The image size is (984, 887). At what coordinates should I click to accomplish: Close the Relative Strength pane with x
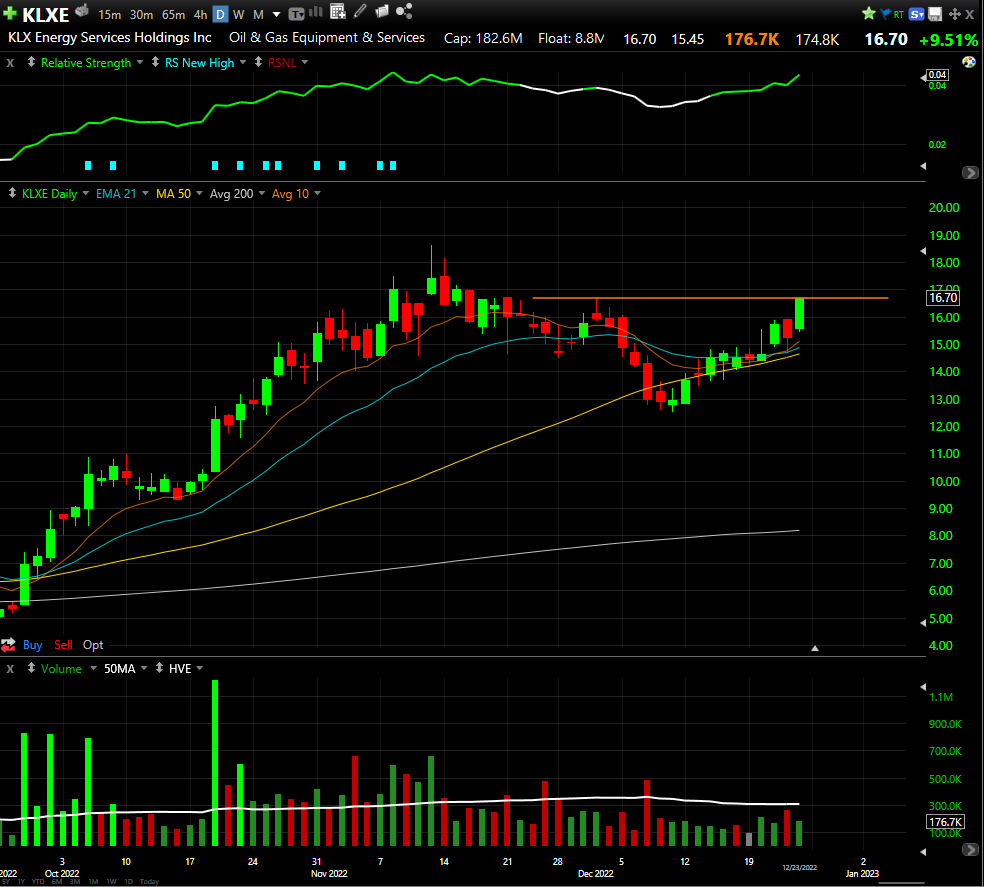pyautogui.click(x=10, y=63)
